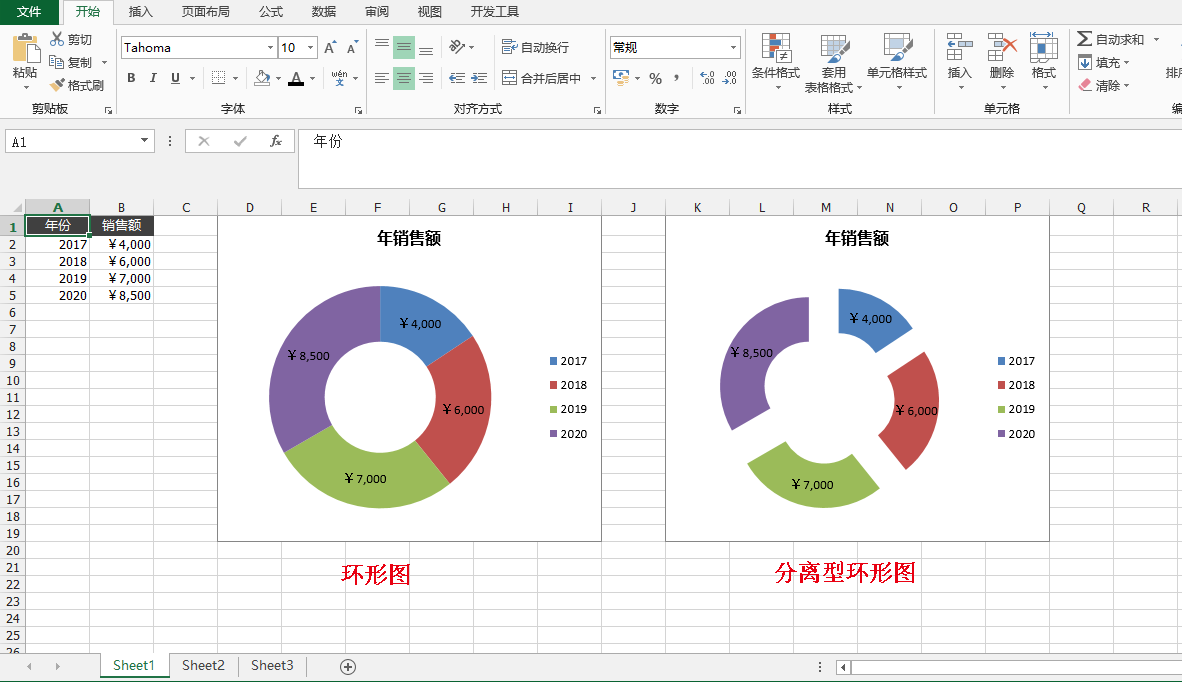1182x682 pixels.
Task: Toggle middle vertical alignment
Action: click(x=404, y=47)
